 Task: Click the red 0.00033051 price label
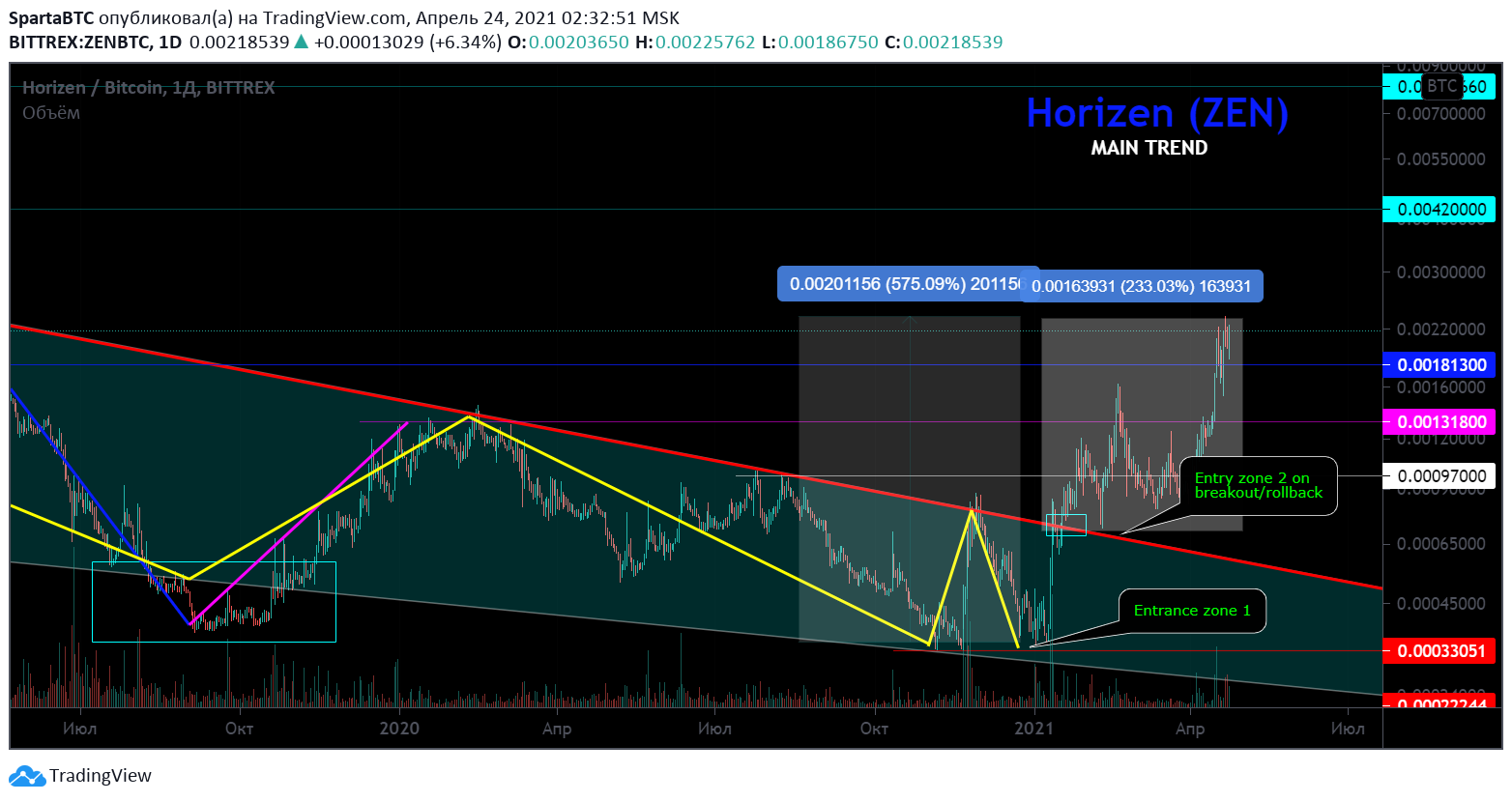[1440, 651]
